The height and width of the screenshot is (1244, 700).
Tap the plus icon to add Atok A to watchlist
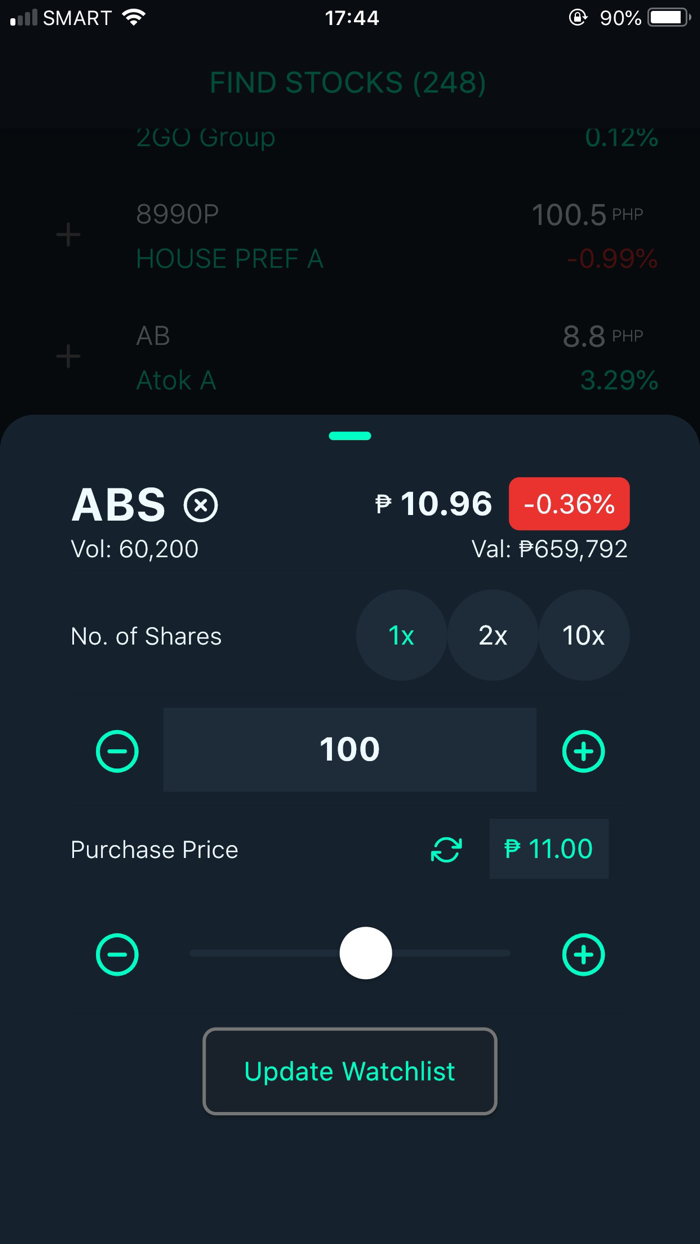(67, 357)
